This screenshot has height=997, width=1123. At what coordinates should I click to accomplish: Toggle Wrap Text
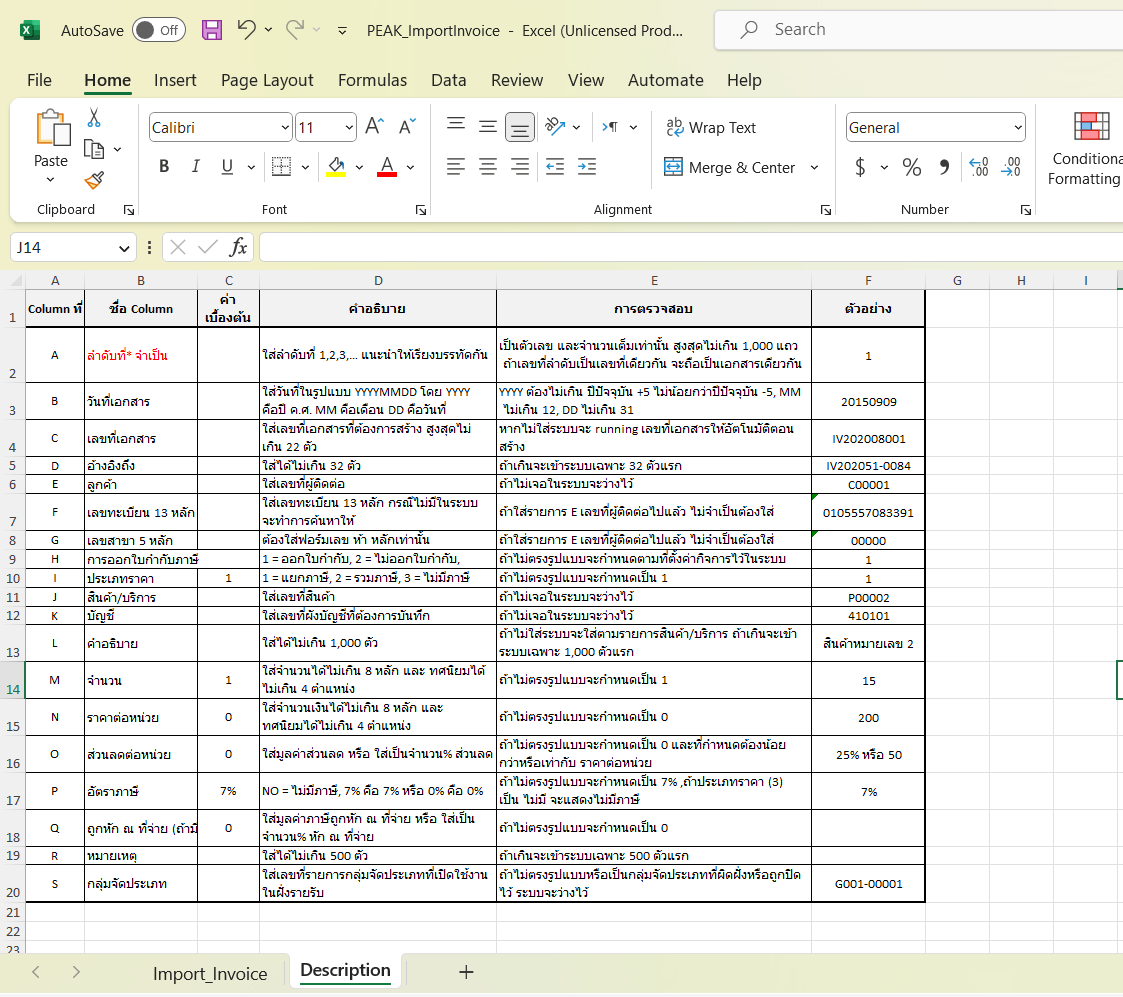(710, 127)
